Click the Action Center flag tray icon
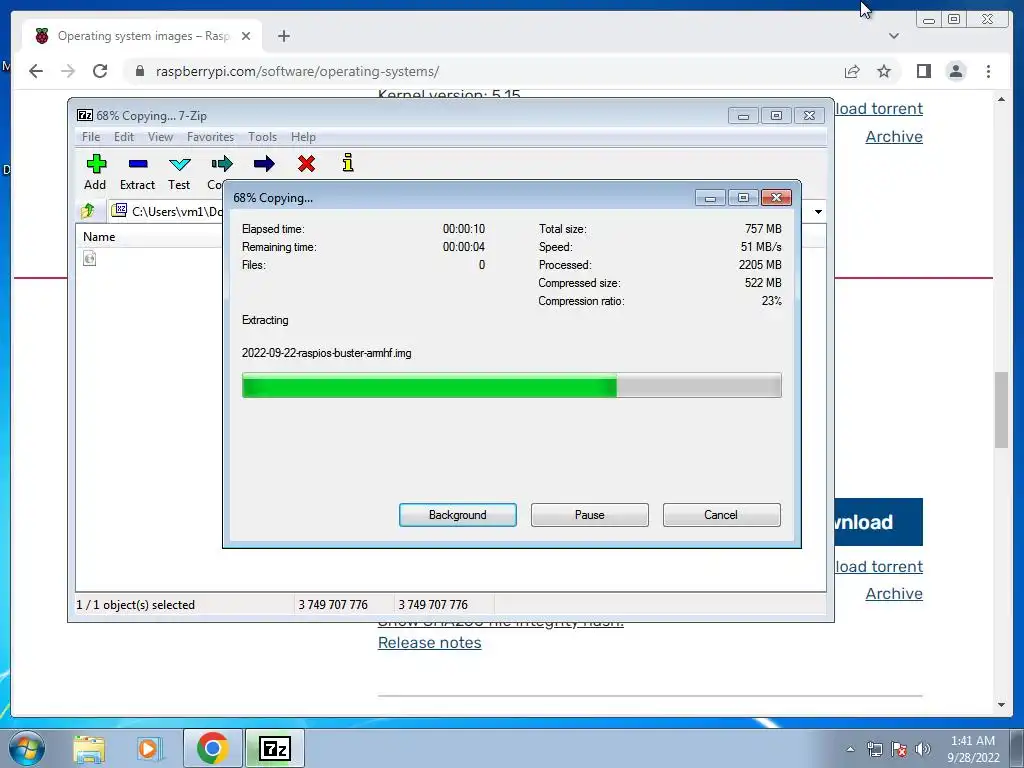 pos(899,749)
